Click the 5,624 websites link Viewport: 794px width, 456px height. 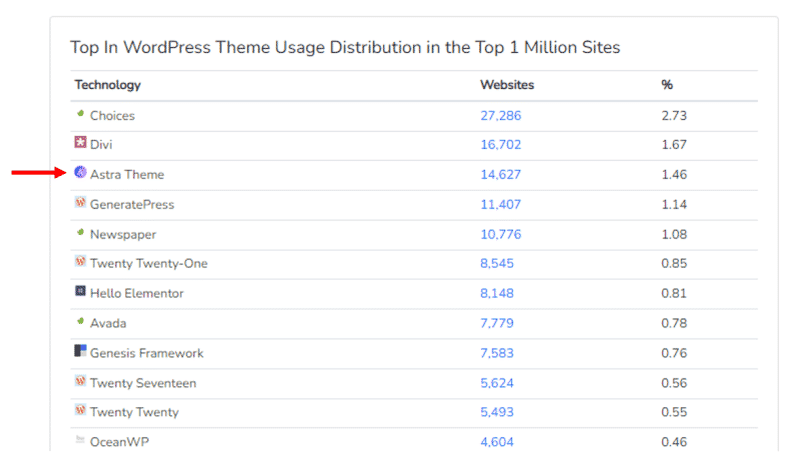pyautogui.click(x=497, y=383)
